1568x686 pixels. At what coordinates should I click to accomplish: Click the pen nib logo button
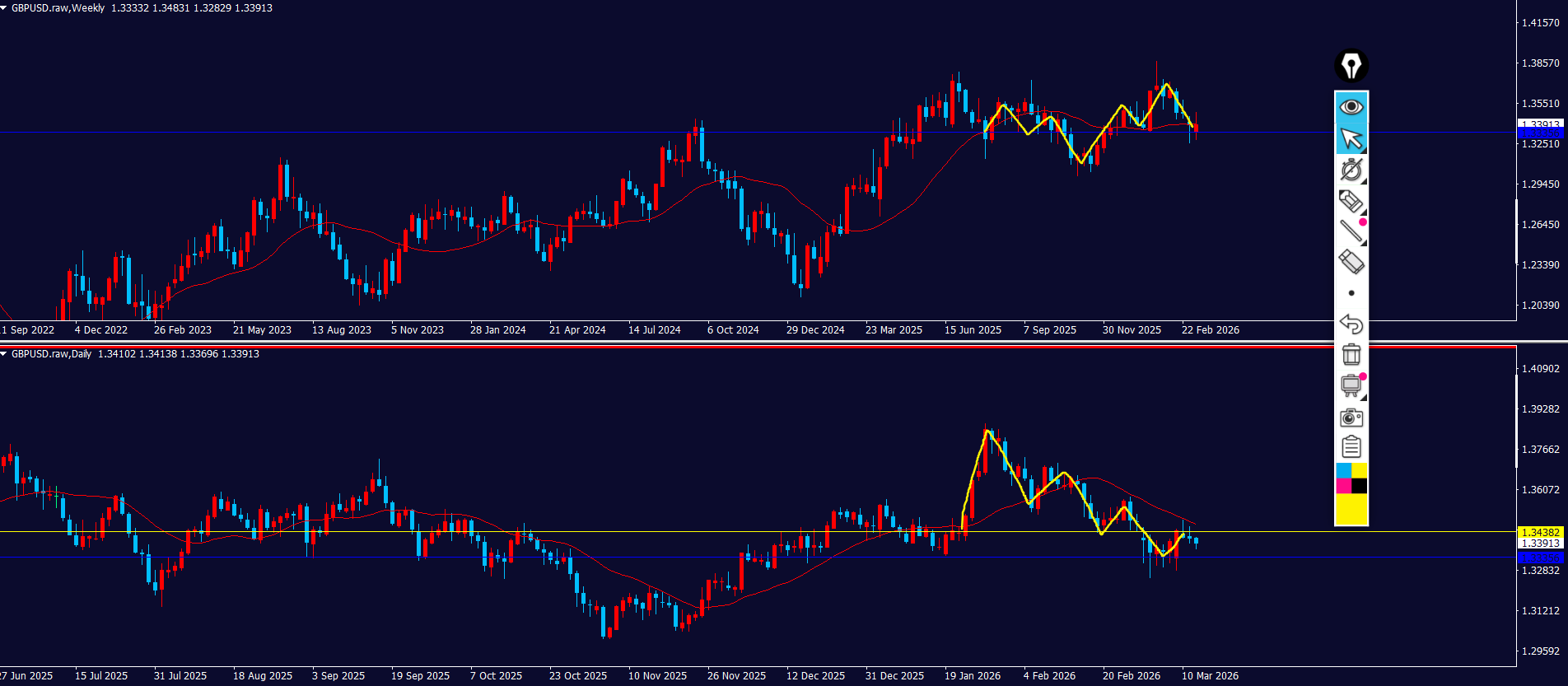[1351, 66]
